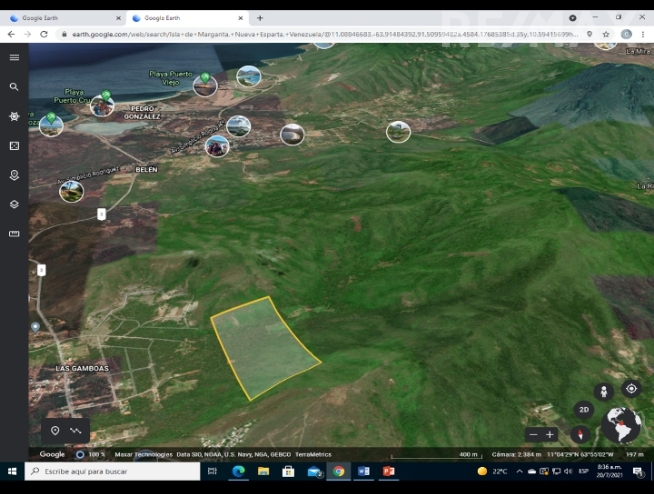Open a new browser tab

coord(260,18)
